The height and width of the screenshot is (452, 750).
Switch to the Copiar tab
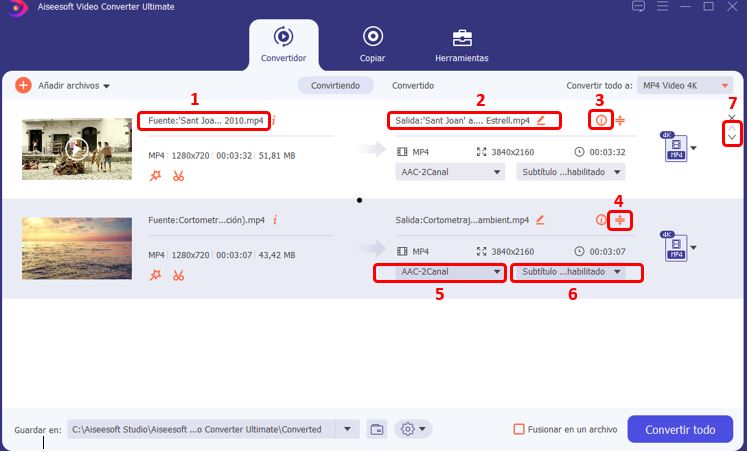coord(372,44)
